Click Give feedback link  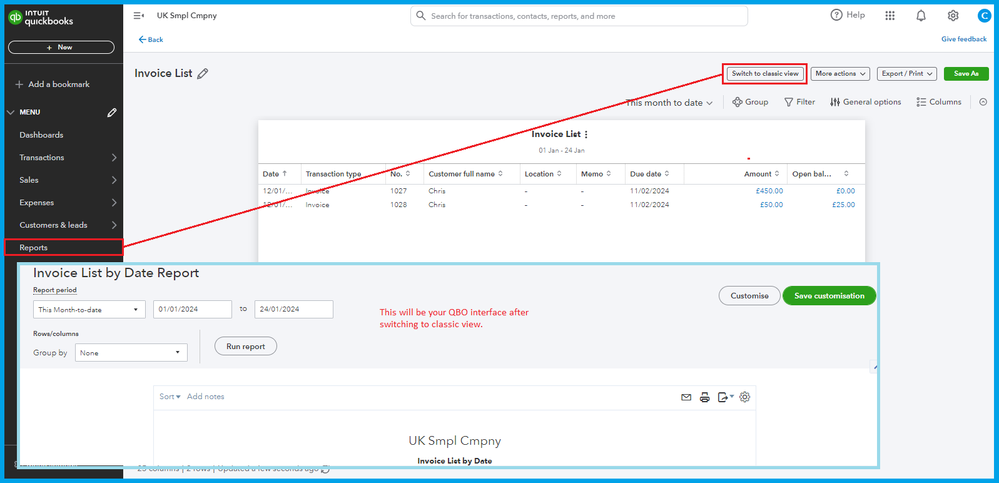(x=964, y=39)
